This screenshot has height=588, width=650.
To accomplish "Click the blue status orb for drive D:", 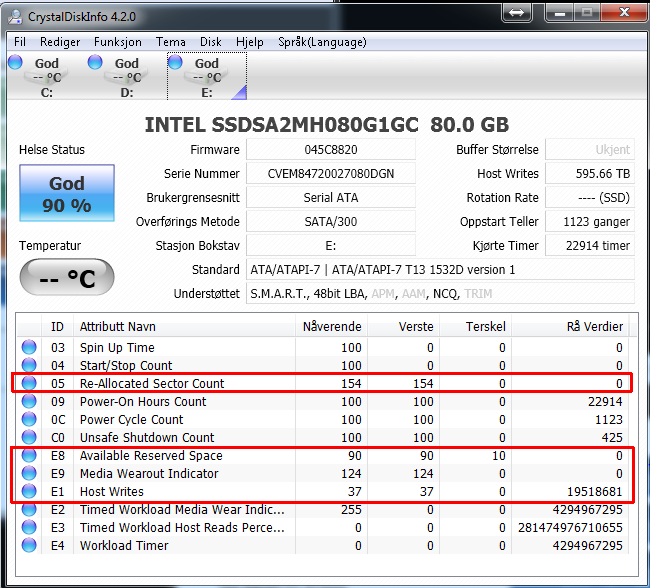I will coord(95,62).
